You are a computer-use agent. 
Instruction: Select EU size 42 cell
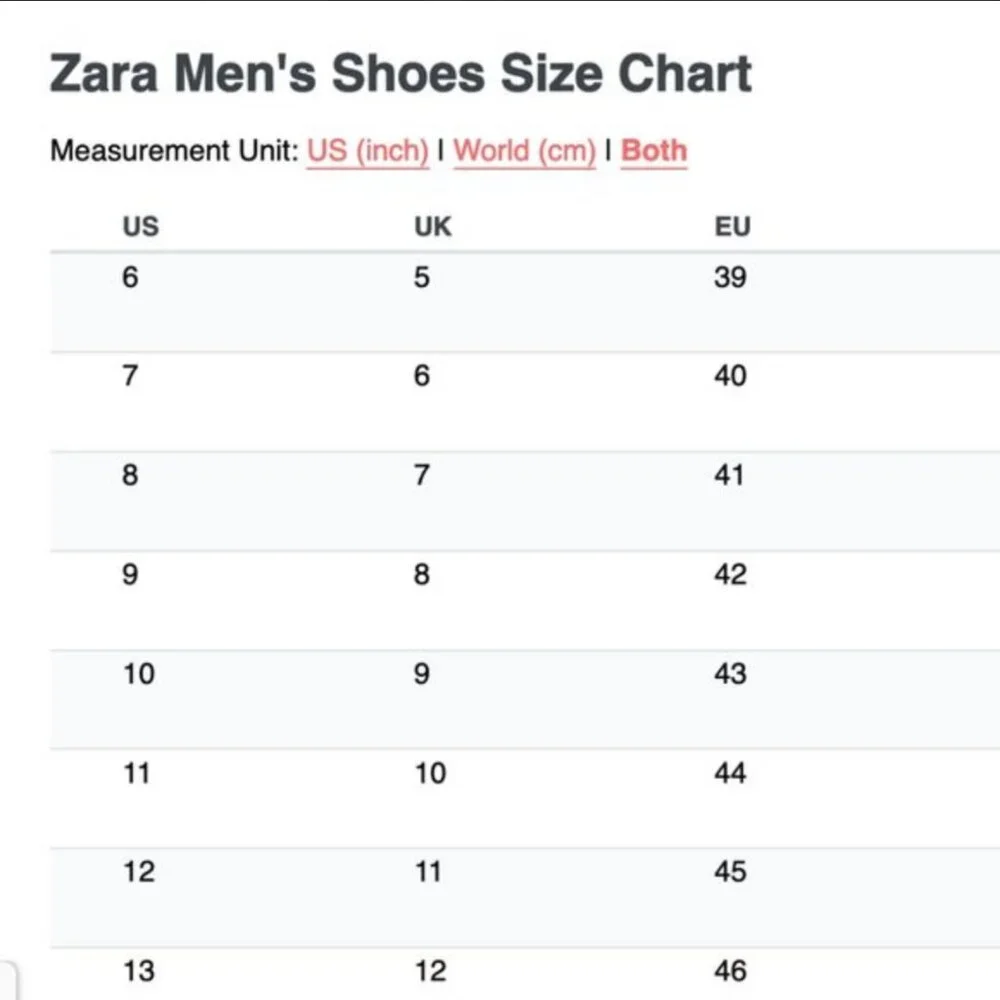[x=730, y=575]
